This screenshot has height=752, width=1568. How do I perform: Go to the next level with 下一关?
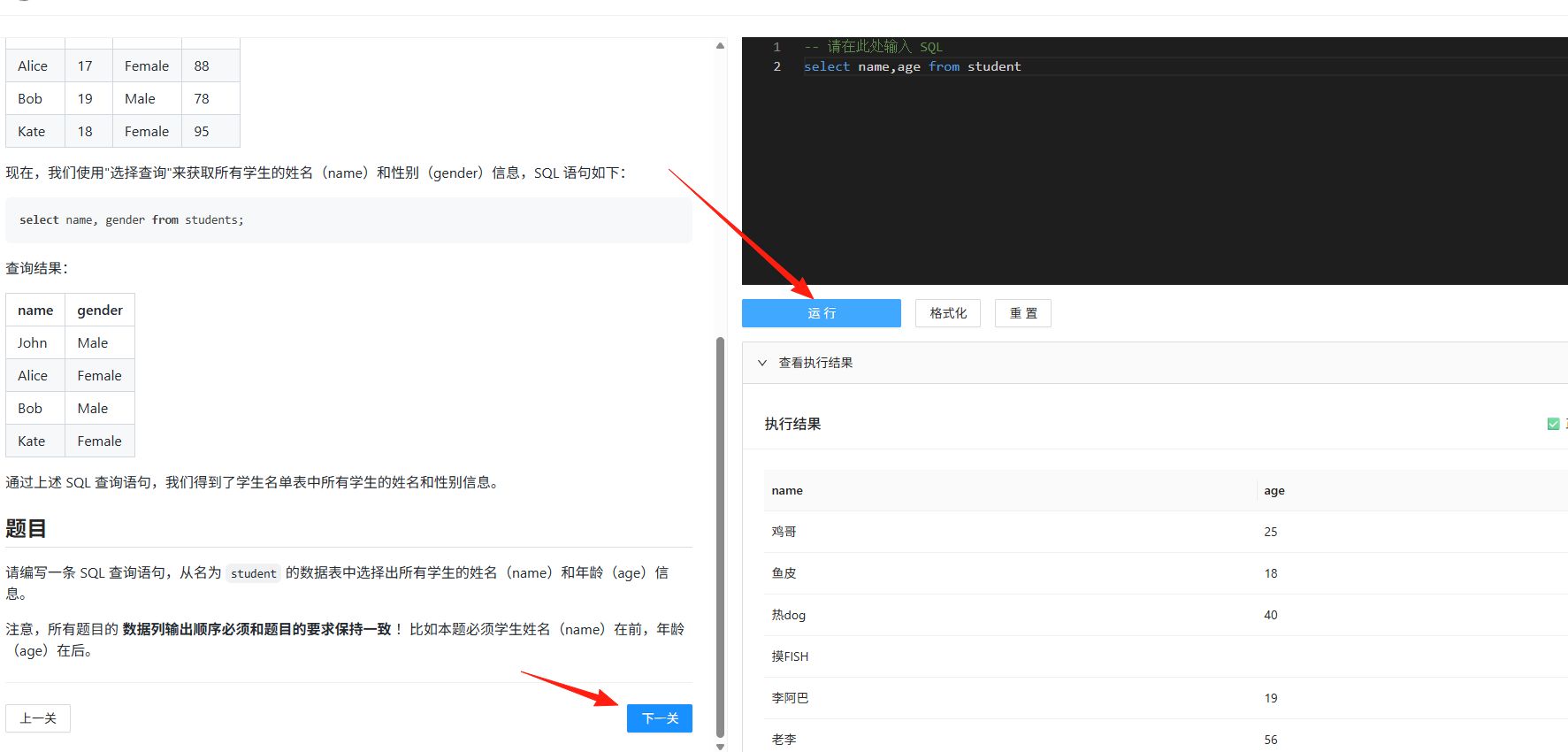click(660, 718)
